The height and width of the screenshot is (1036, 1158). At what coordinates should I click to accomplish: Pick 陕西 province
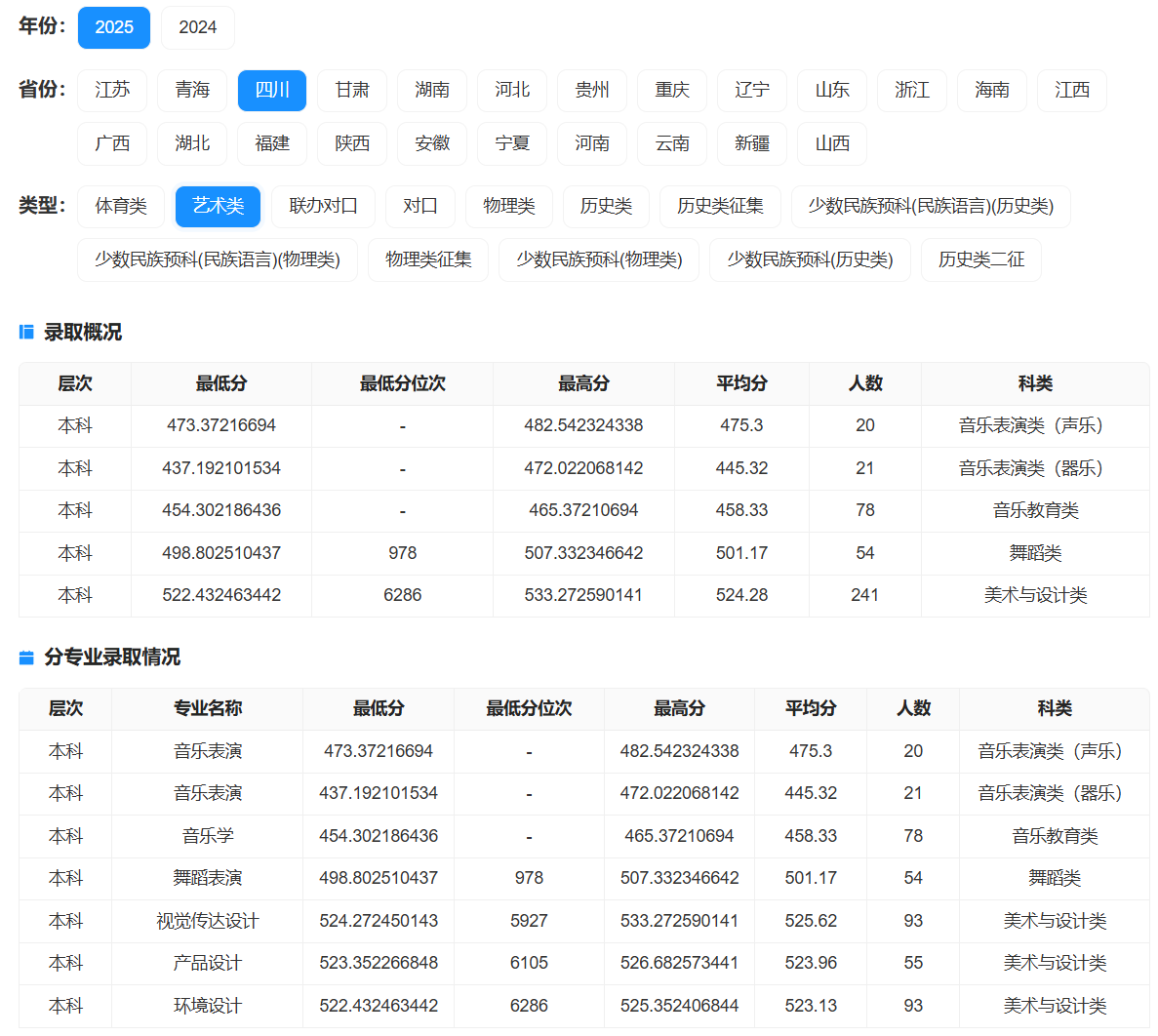tap(352, 143)
